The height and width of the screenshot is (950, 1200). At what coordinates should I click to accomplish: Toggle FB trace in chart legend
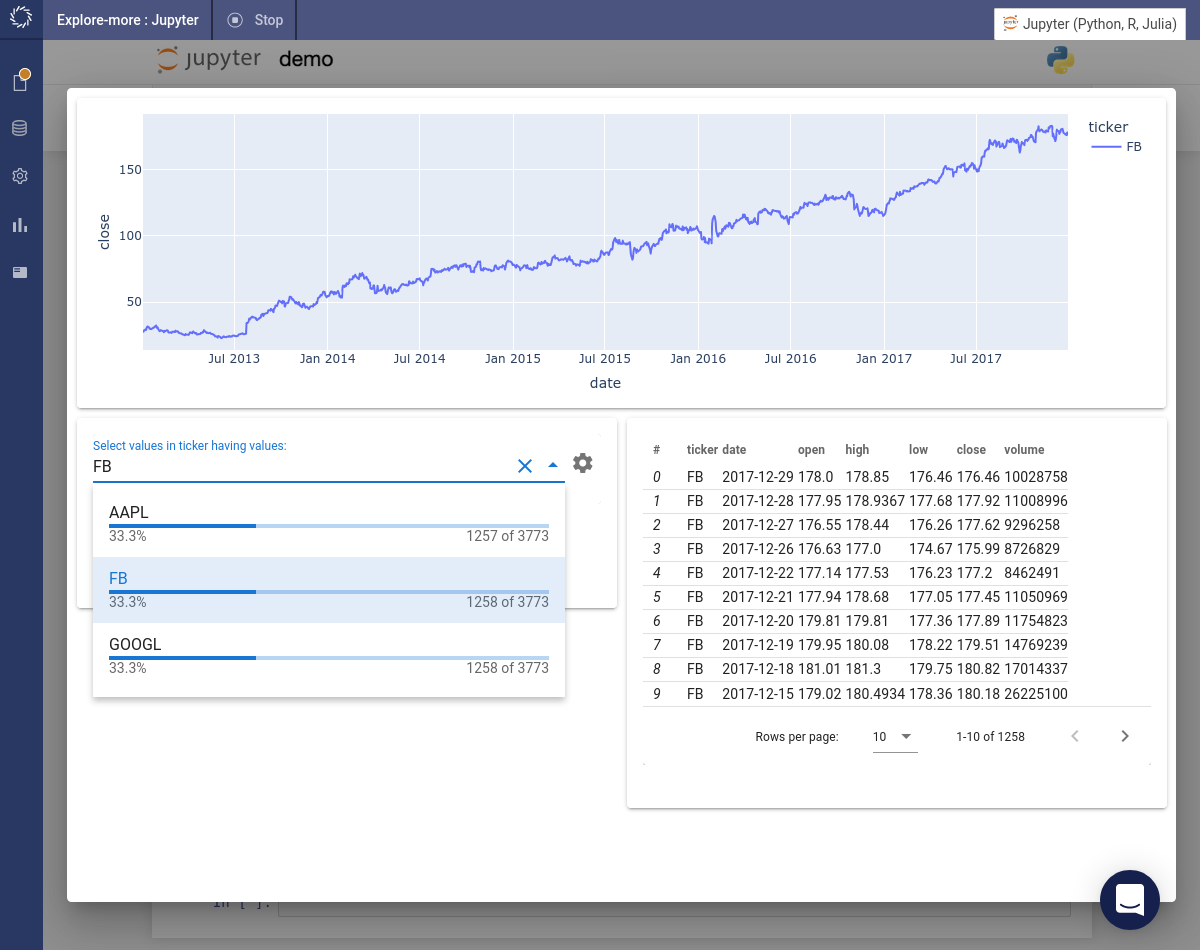click(1117, 146)
